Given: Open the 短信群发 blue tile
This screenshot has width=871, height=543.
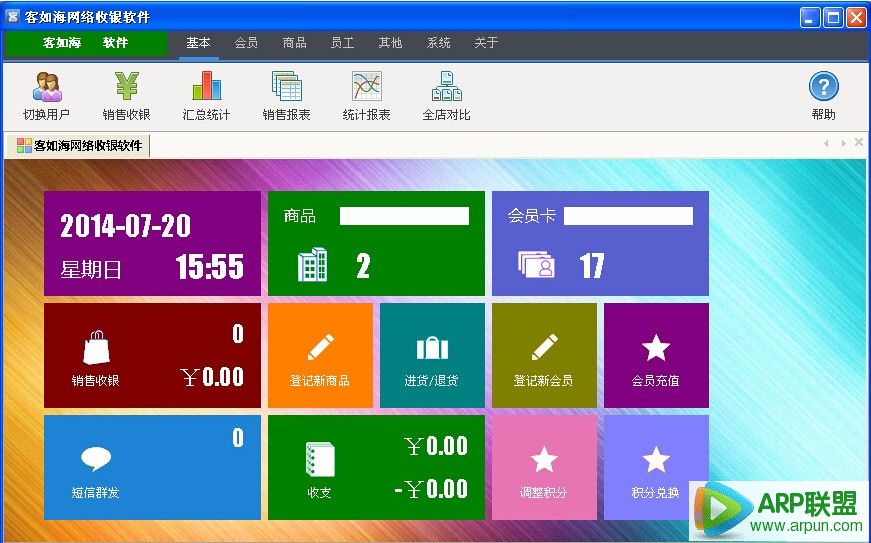Looking at the screenshot, I should (152, 468).
